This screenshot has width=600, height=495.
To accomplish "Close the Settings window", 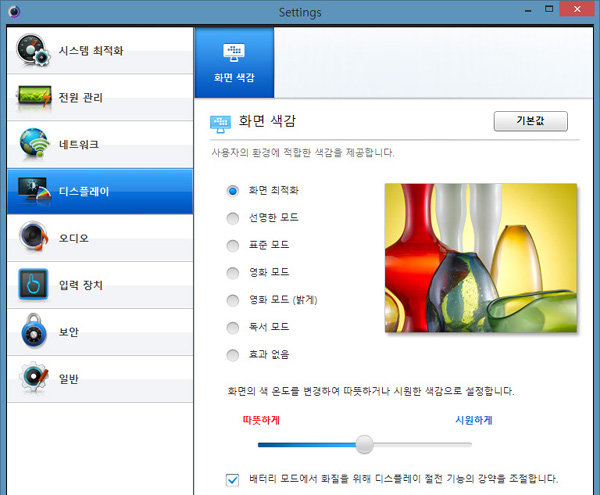I will click(x=577, y=9).
